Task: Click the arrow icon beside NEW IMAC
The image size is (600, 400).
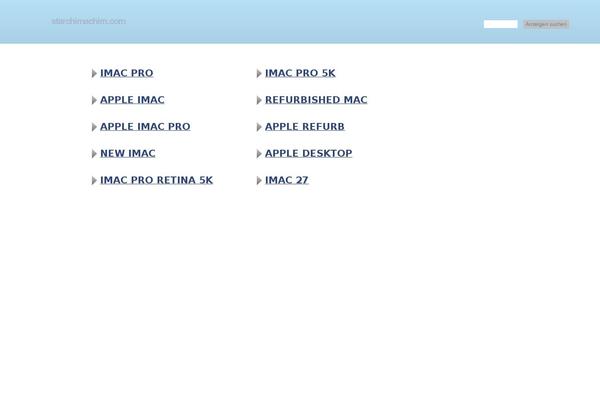Action: click(x=94, y=154)
